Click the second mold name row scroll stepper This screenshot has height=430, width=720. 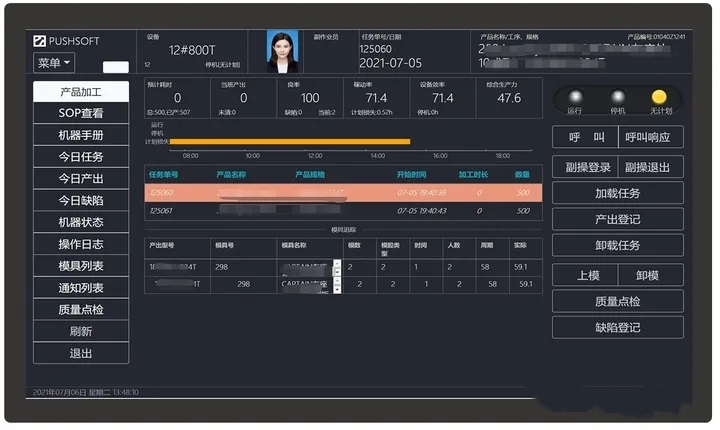pos(337,285)
